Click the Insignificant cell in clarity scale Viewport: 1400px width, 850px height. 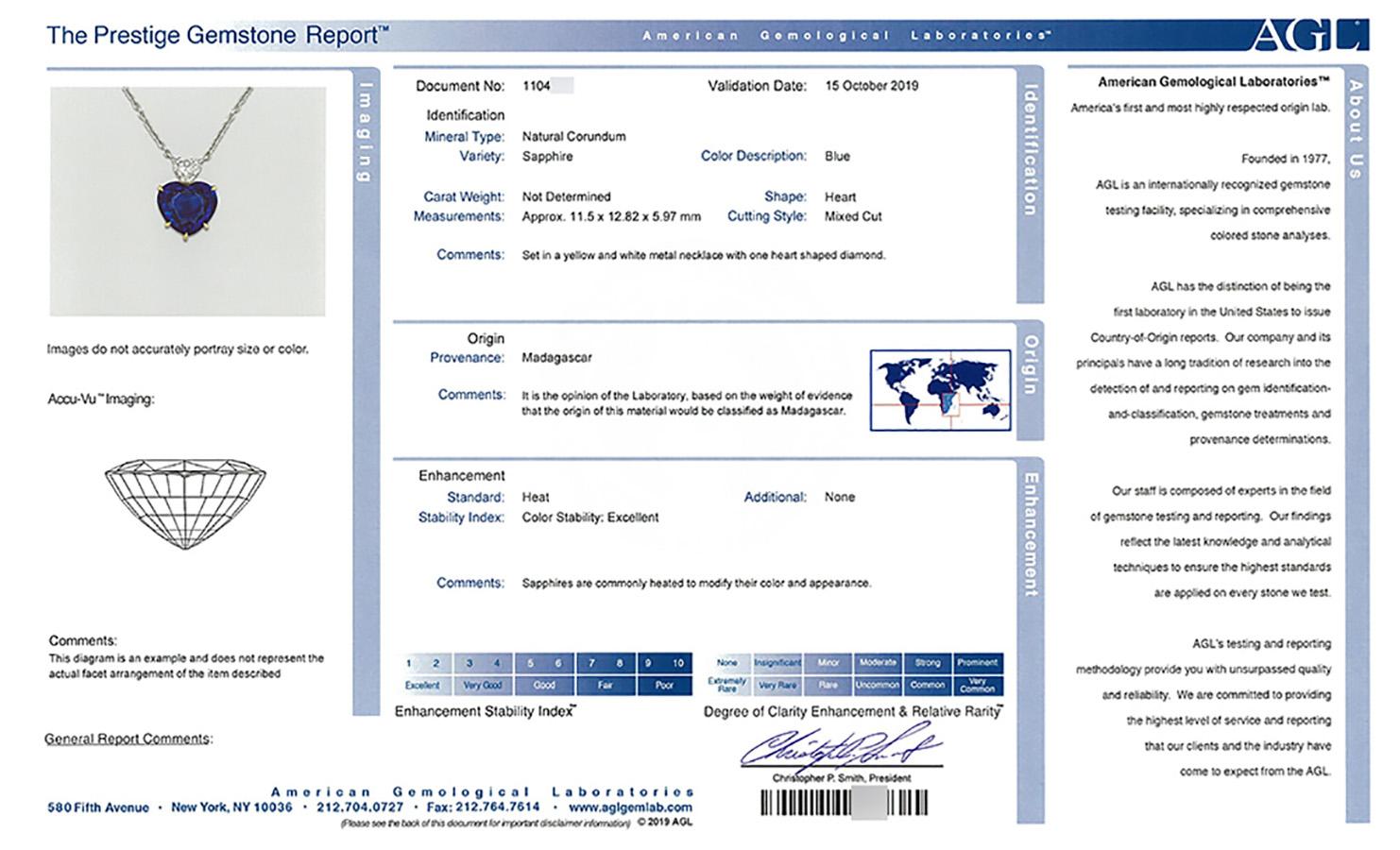coord(778,663)
